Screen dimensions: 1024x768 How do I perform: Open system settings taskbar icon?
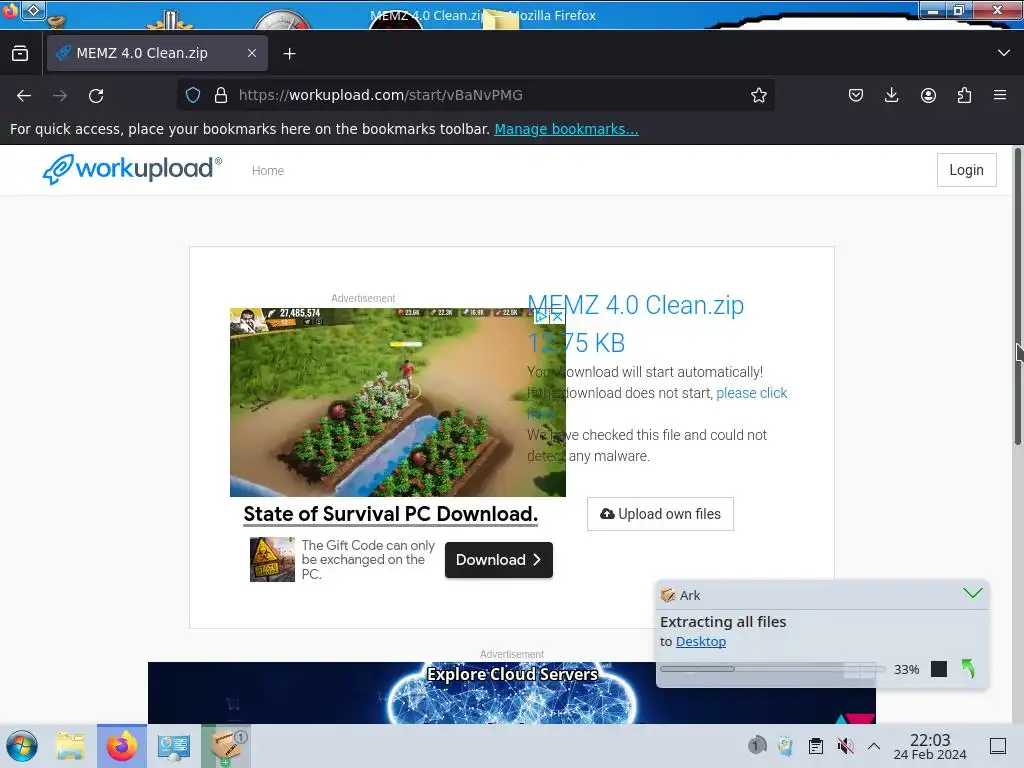173,746
